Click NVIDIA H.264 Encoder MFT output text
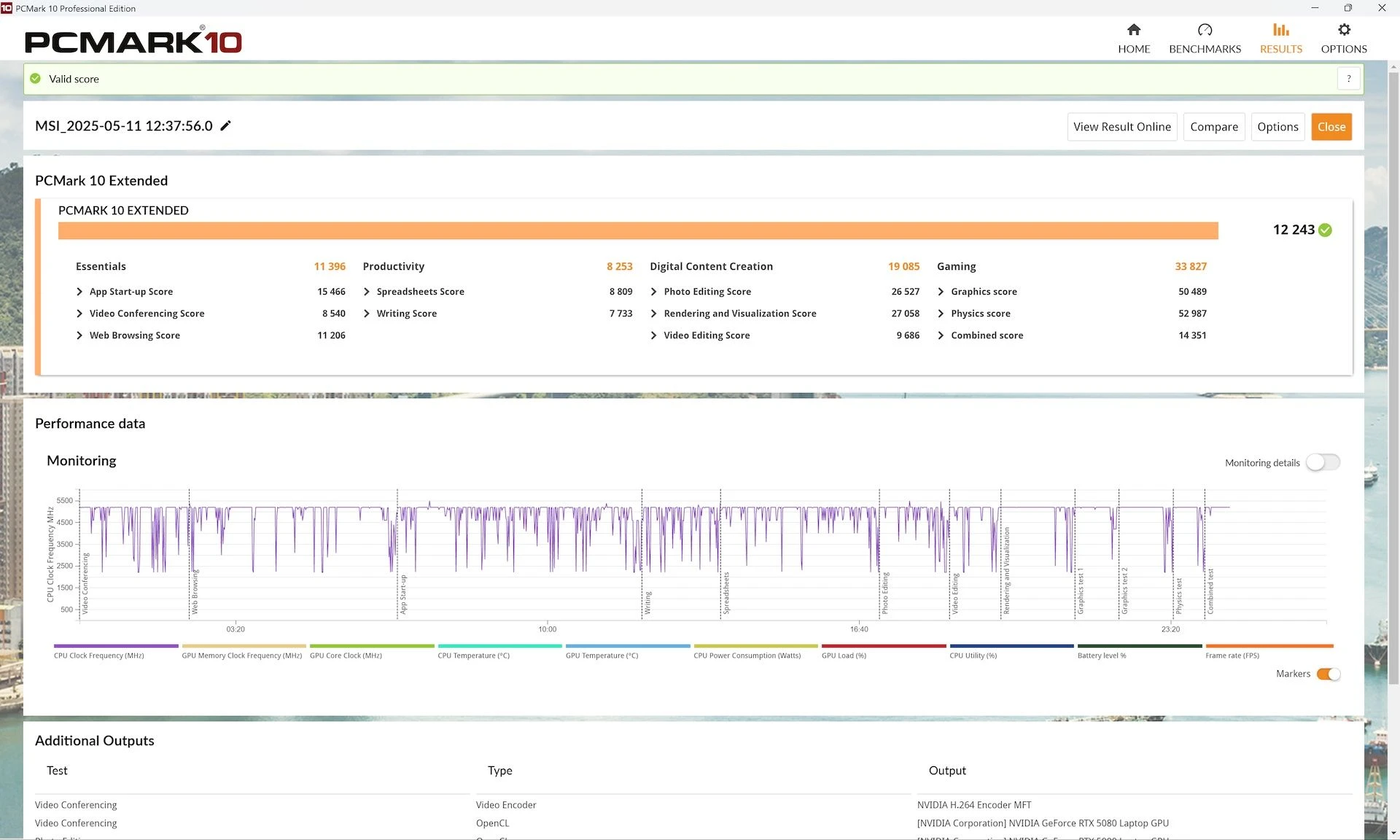 [974, 805]
